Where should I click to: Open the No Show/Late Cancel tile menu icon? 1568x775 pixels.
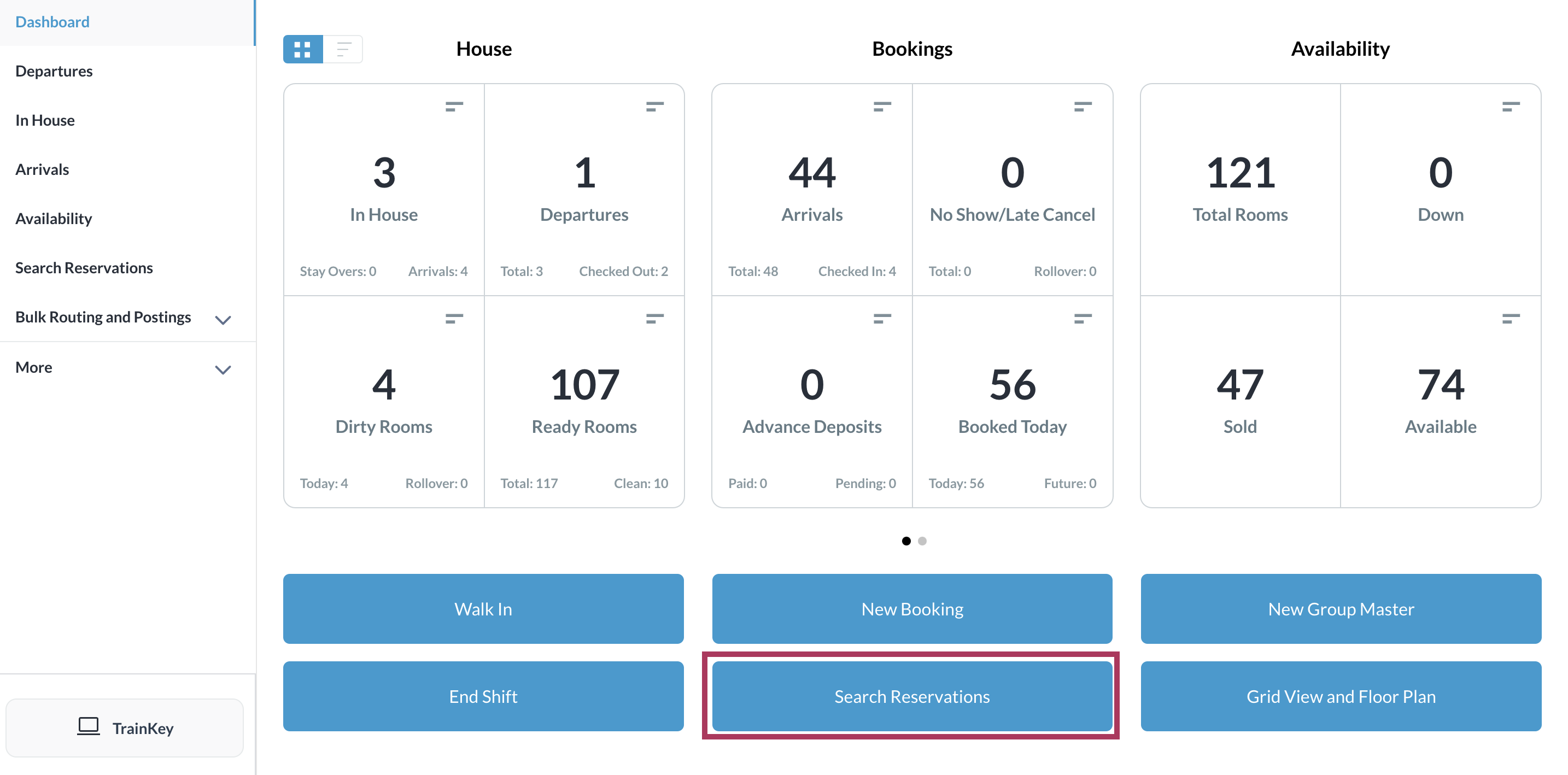tap(1083, 107)
